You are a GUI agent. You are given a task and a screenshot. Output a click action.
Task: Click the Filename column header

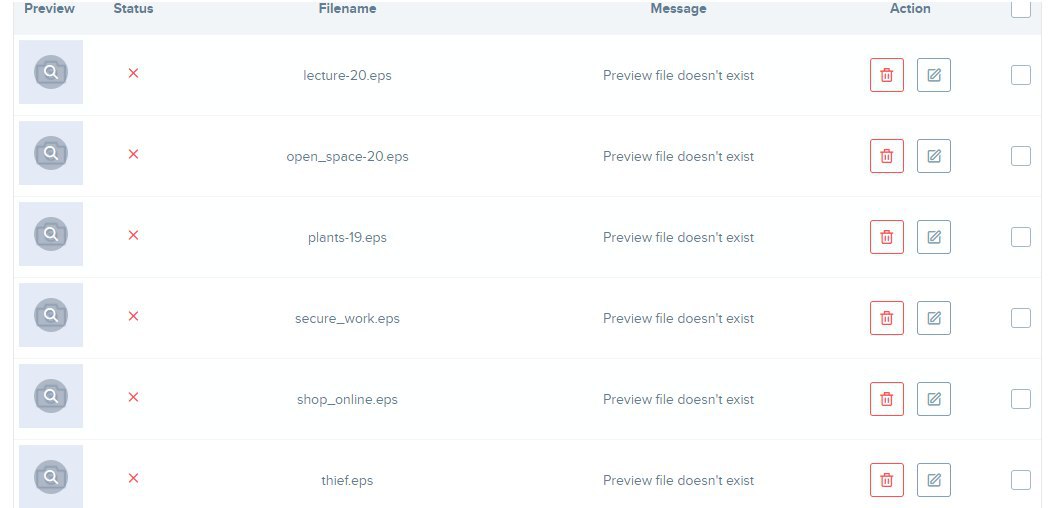coord(347,9)
